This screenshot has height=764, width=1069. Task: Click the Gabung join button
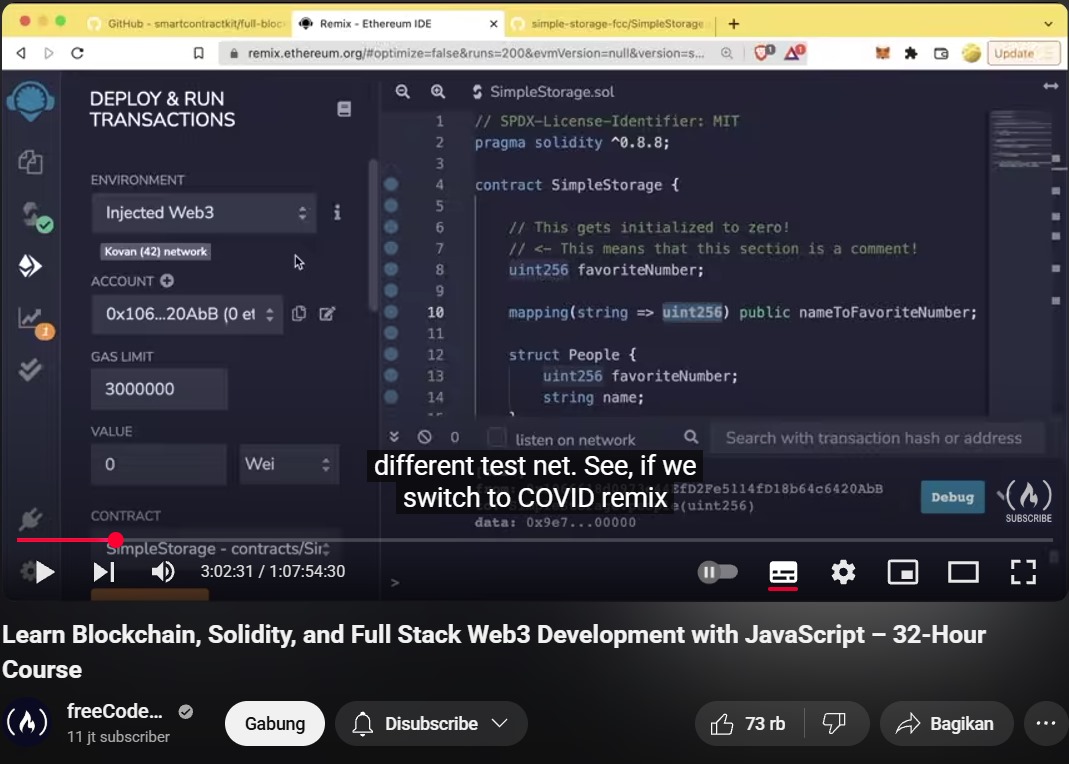point(275,723)
